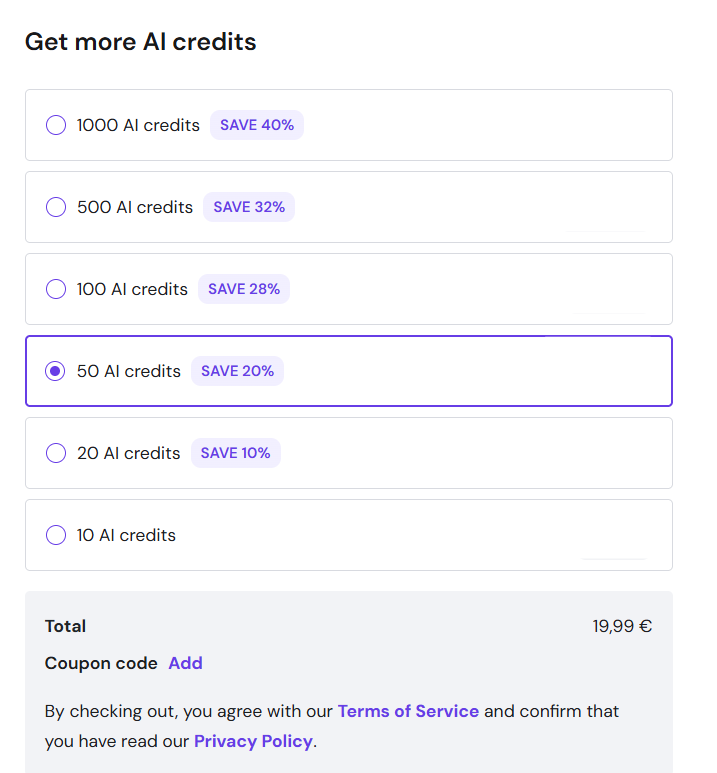Click the SAVE 28% badge
The height and width of the screenshot is (773, 717).
244,289
